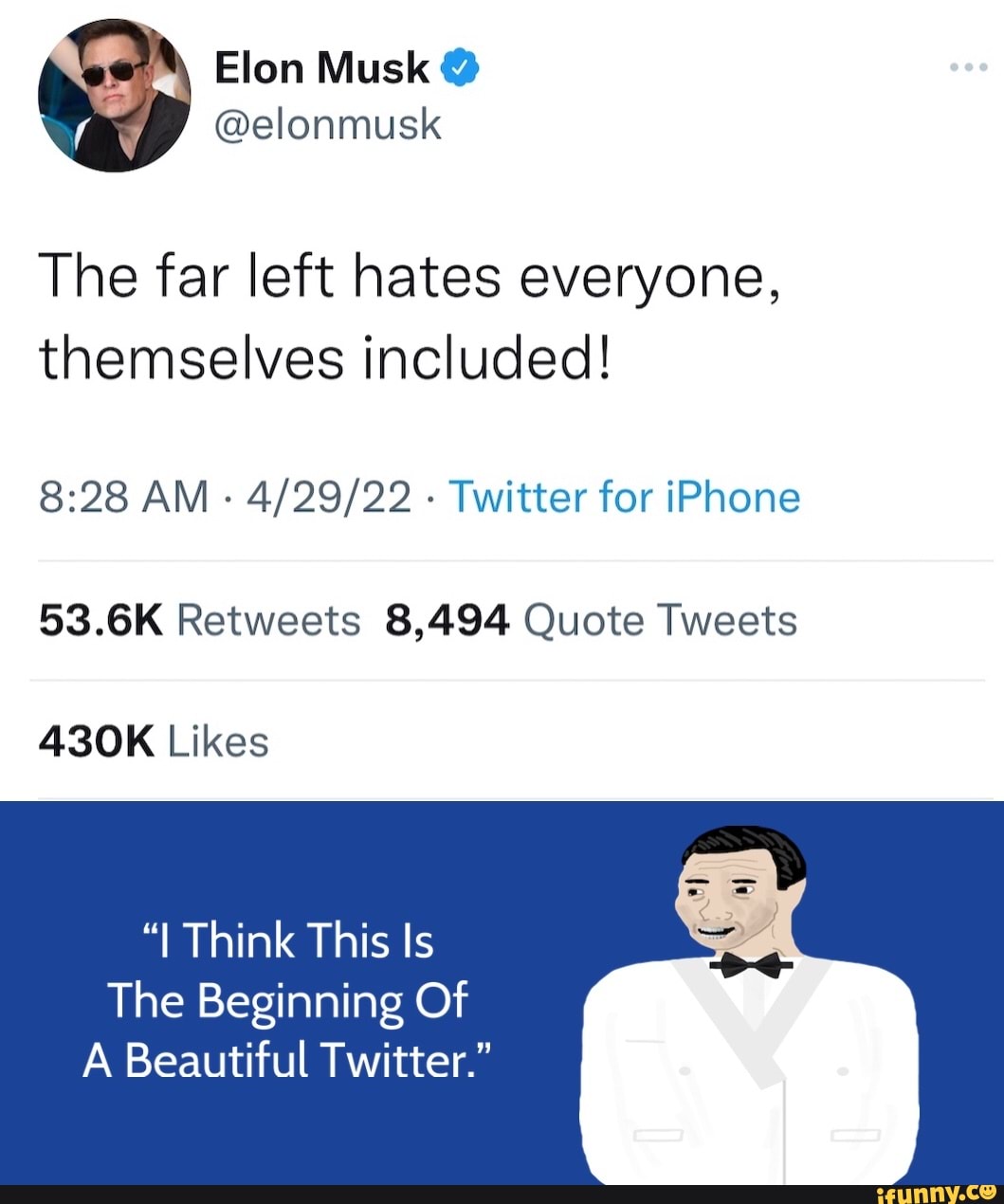The image size is (1004, 1204).
Task: View the 53.6K Retweets list
Action: [198, 619]
